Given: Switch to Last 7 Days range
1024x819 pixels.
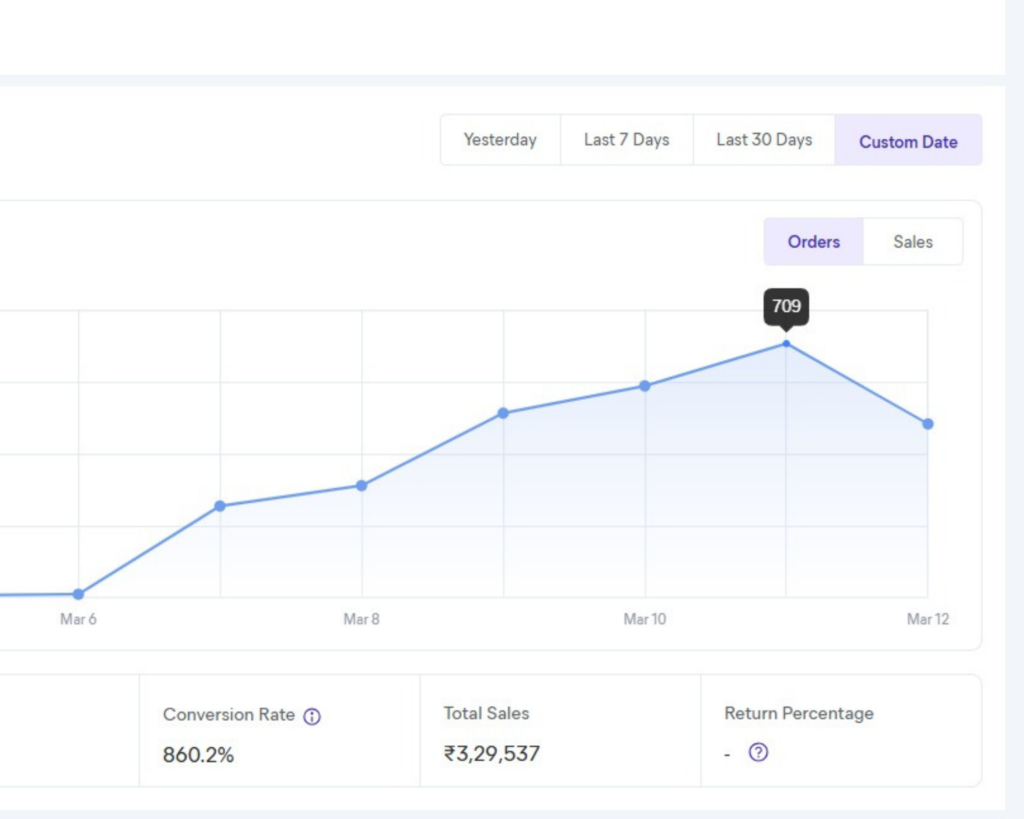Looking at the screenshot, I should (626, 140).
